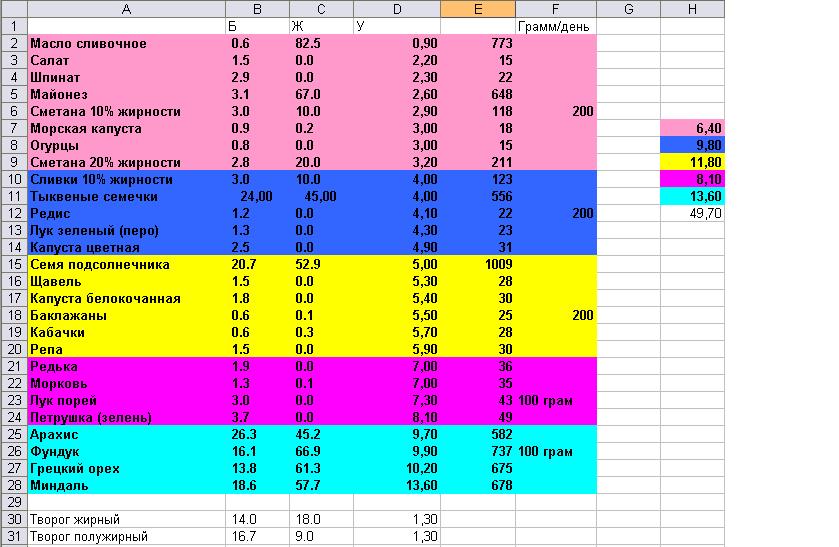Click the column H header
839x547 pixels.
click(692, 8)
